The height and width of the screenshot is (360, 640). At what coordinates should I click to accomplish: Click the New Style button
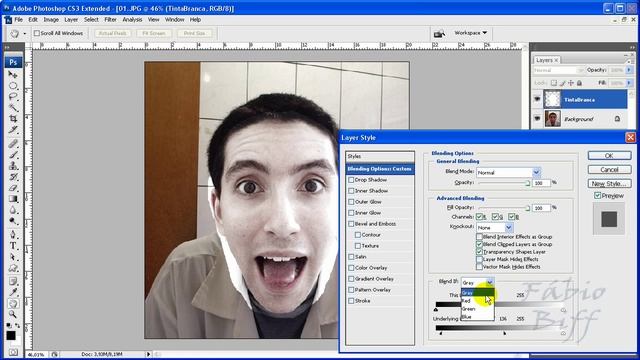pos(609,184)
